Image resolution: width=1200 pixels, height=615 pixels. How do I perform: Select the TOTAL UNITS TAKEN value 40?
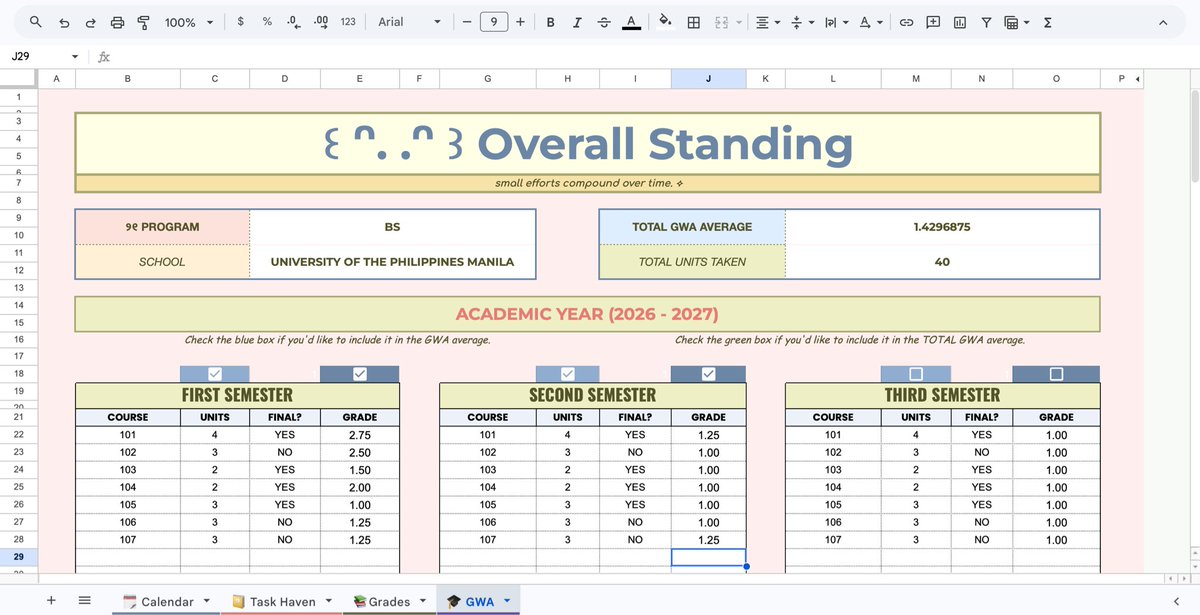tap(942, 262)
